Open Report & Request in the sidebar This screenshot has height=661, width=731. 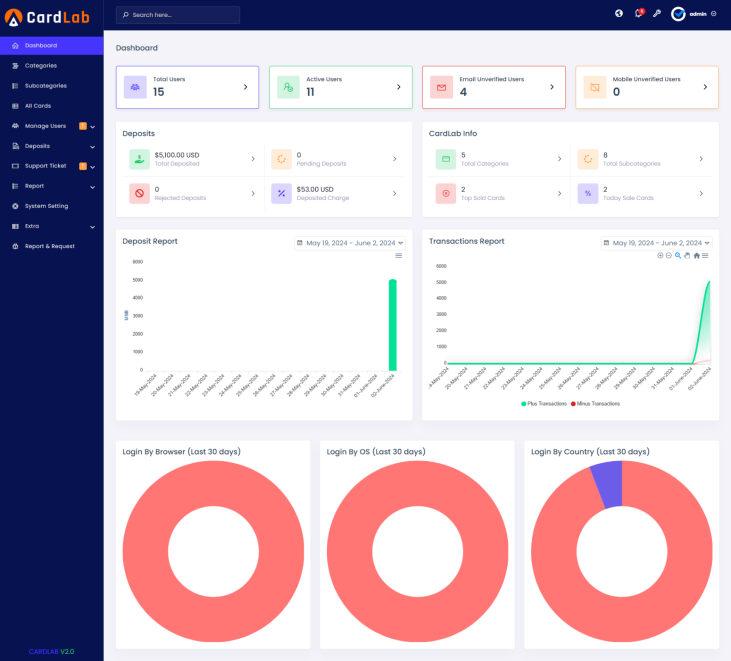[x=52, y=246]
